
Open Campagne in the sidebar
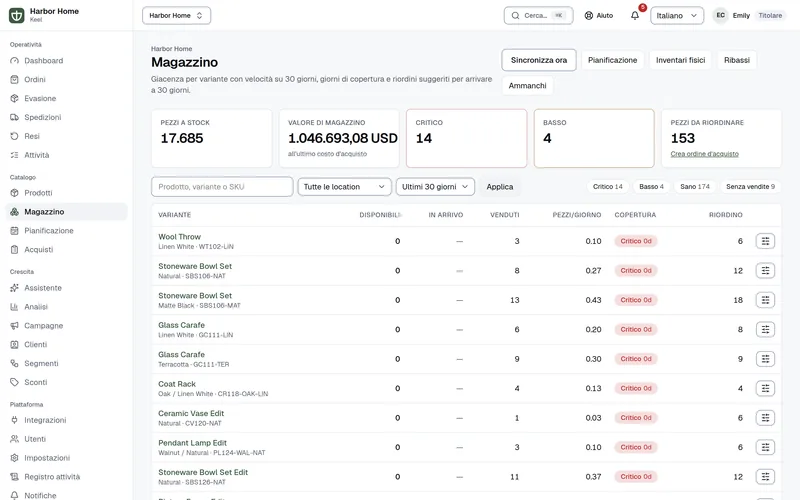click(66, 326)
